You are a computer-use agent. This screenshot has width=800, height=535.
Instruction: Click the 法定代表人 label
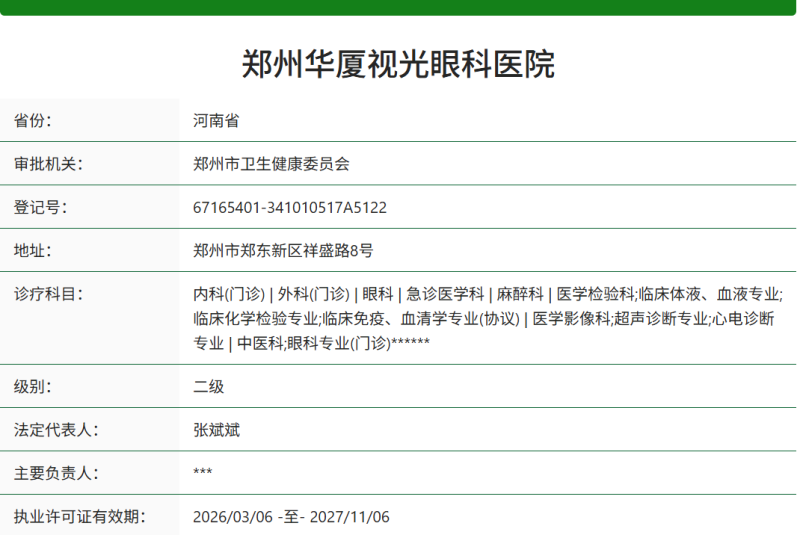tap(56, 430)
